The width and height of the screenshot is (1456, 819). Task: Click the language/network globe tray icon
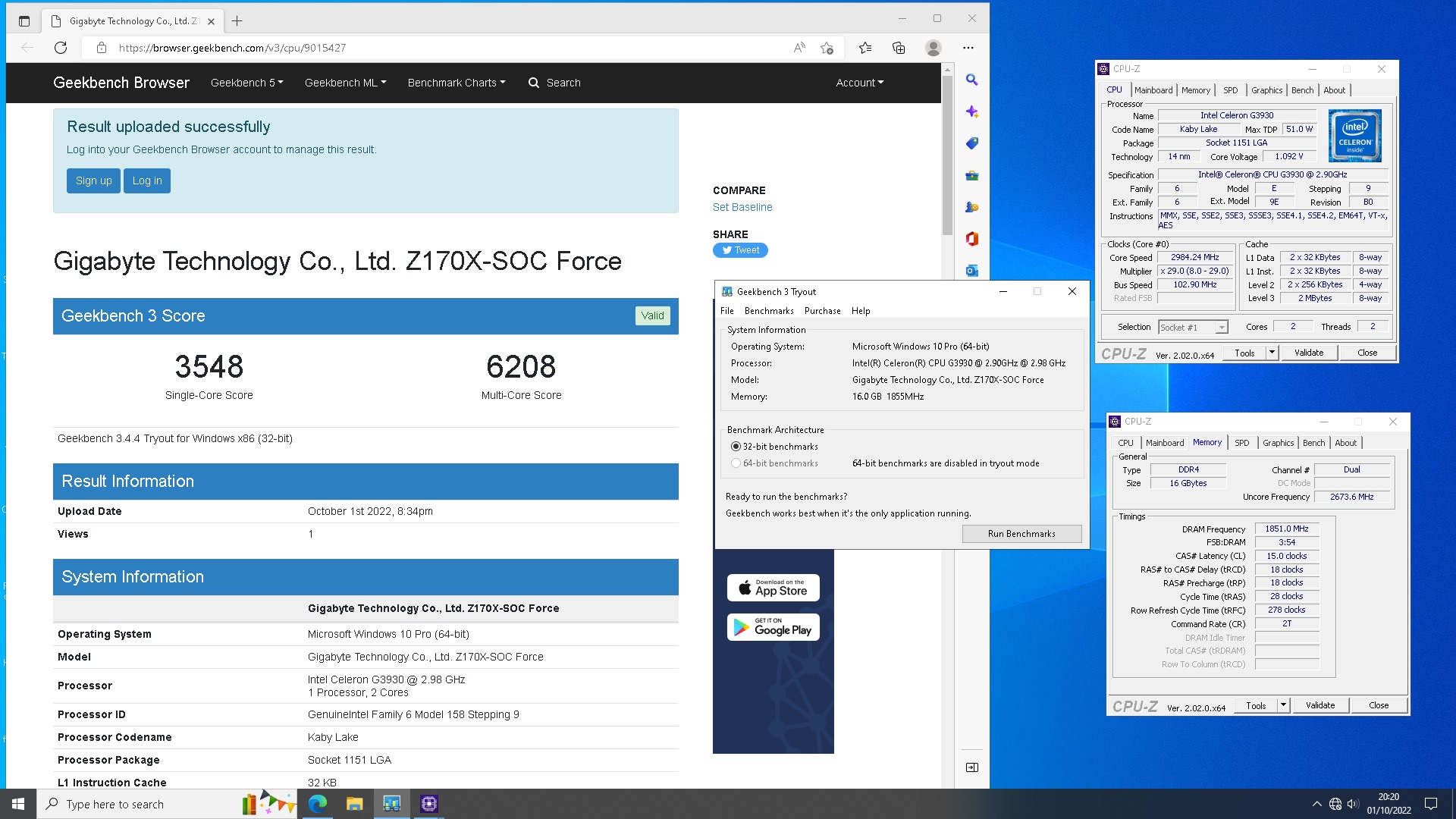point(1335,804)
